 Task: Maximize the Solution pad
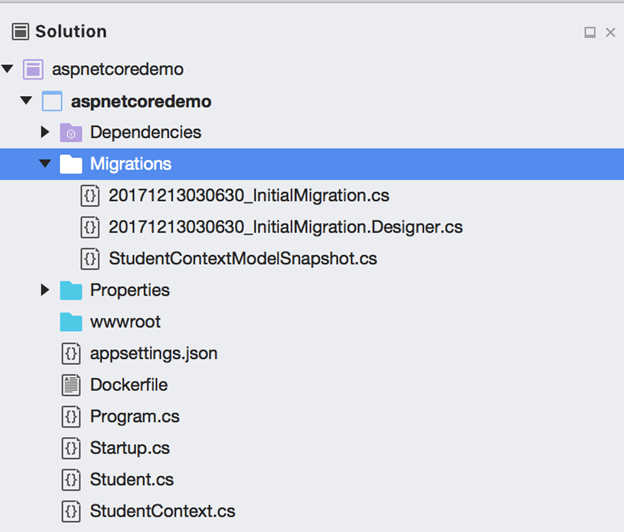point(590,33)
